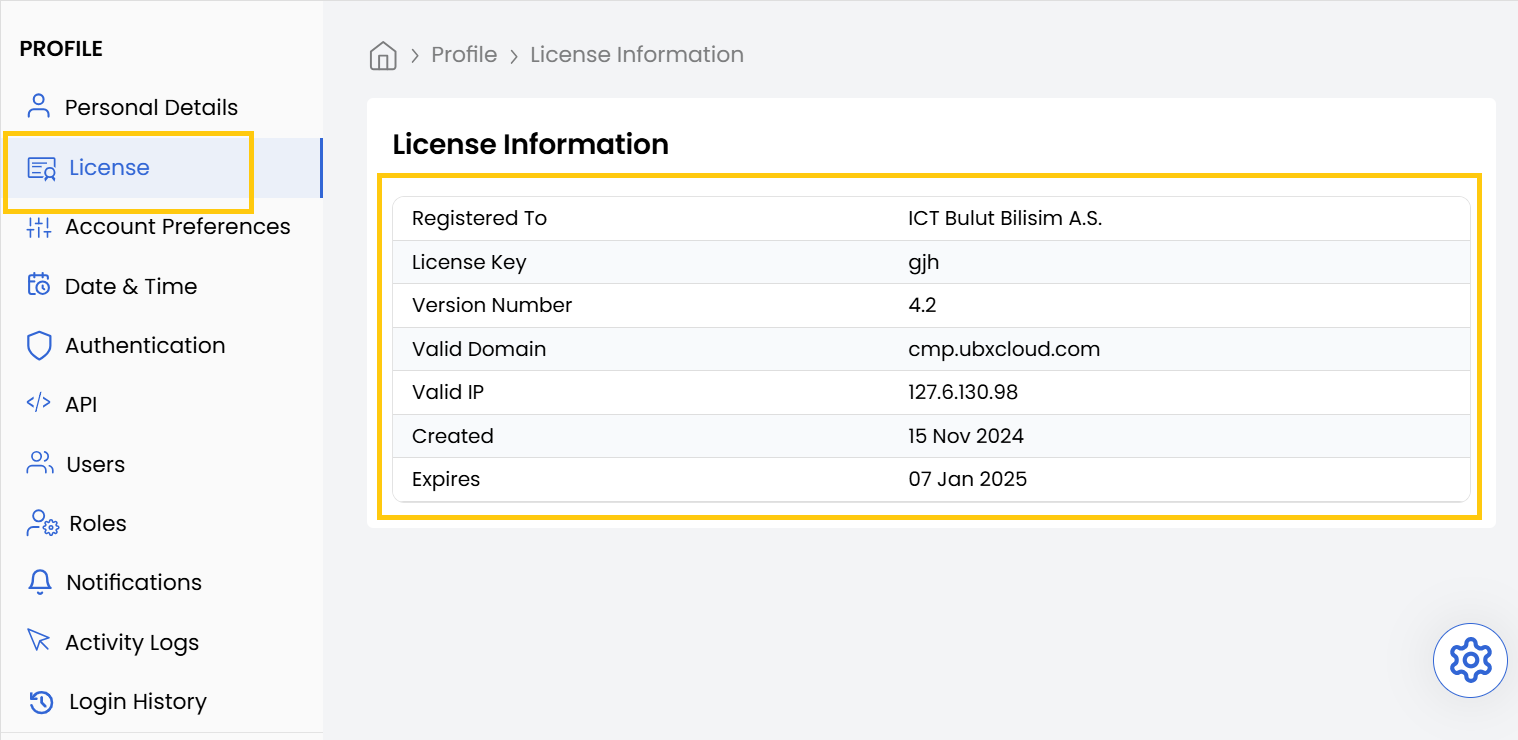Click the Date & Time calendar icon
1518x740 pixels.
click(38, 286)
